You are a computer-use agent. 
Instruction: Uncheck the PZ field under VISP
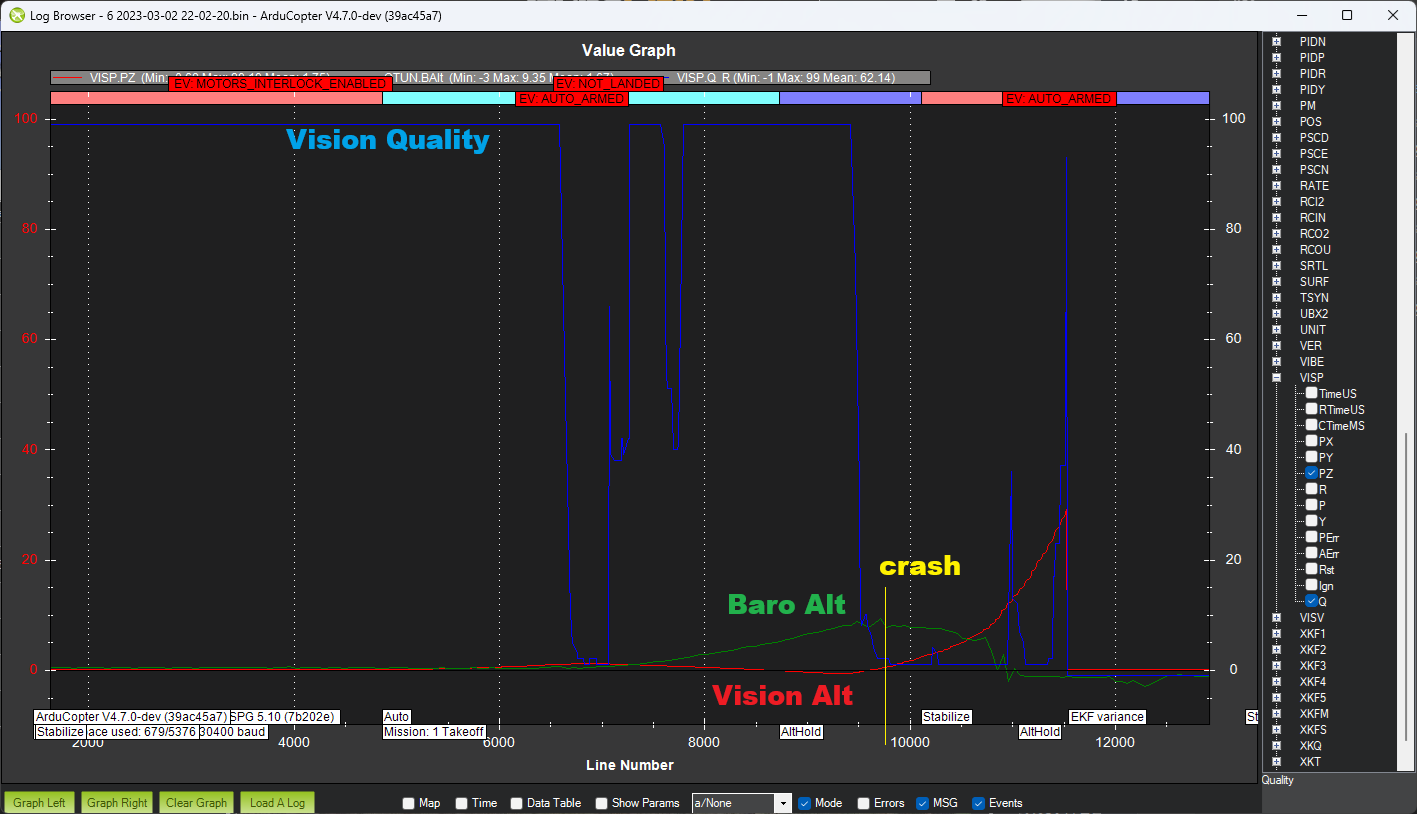1312,474
